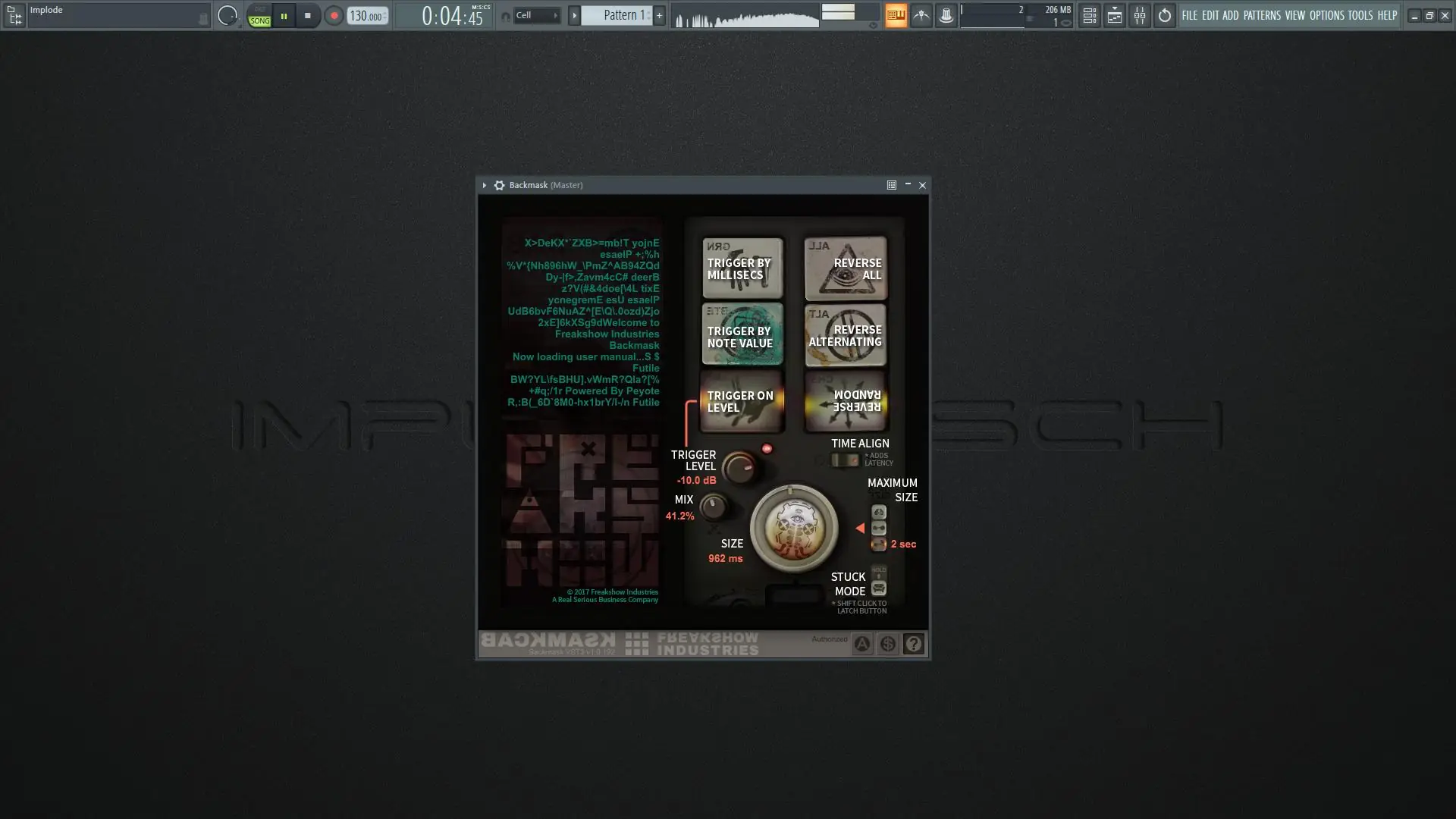1456x819 pixels.
Task: Click the Trigger Level knob
Action: [x=739, y=468]
